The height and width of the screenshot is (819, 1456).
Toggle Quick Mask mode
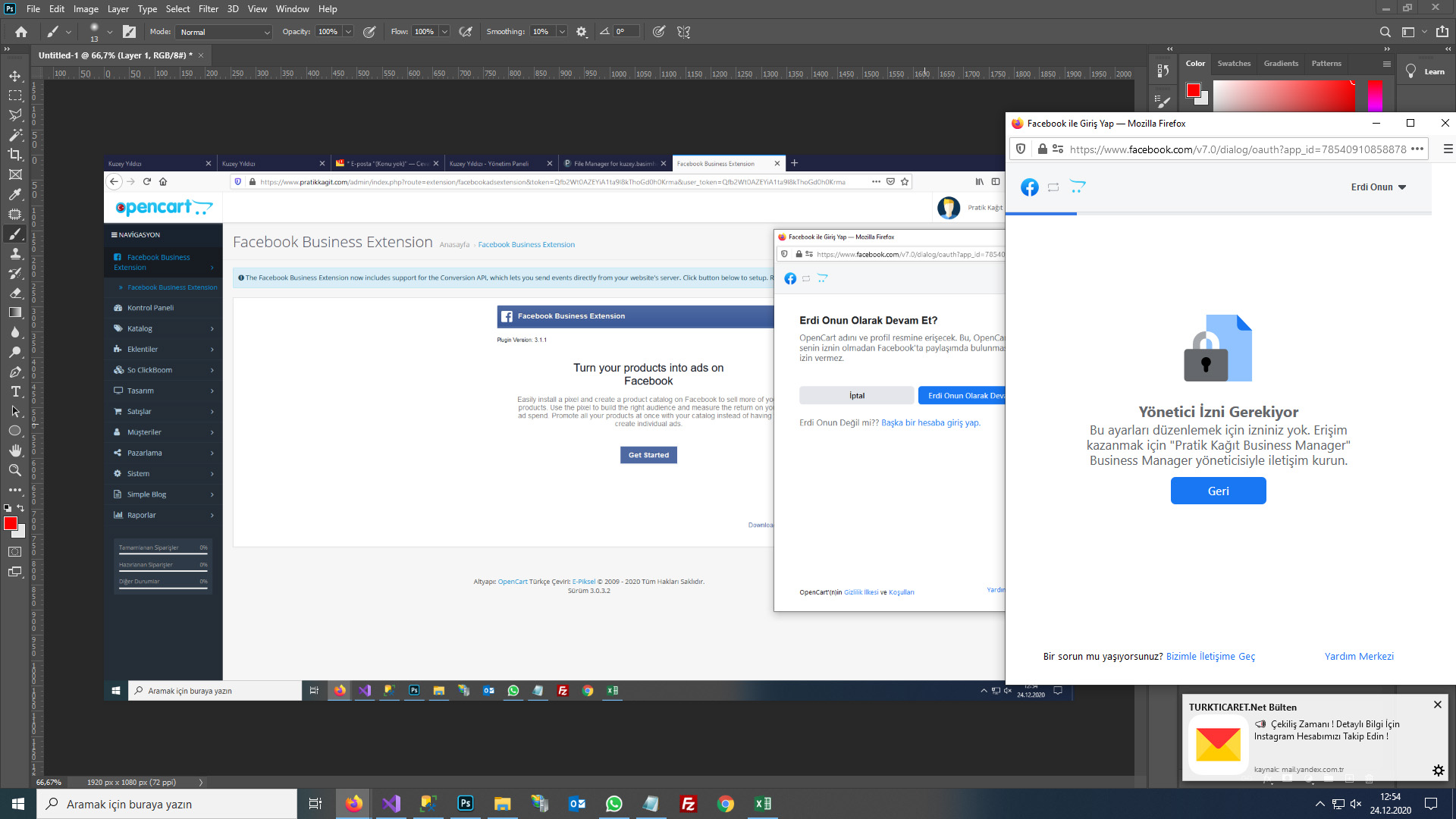[15, 552]
